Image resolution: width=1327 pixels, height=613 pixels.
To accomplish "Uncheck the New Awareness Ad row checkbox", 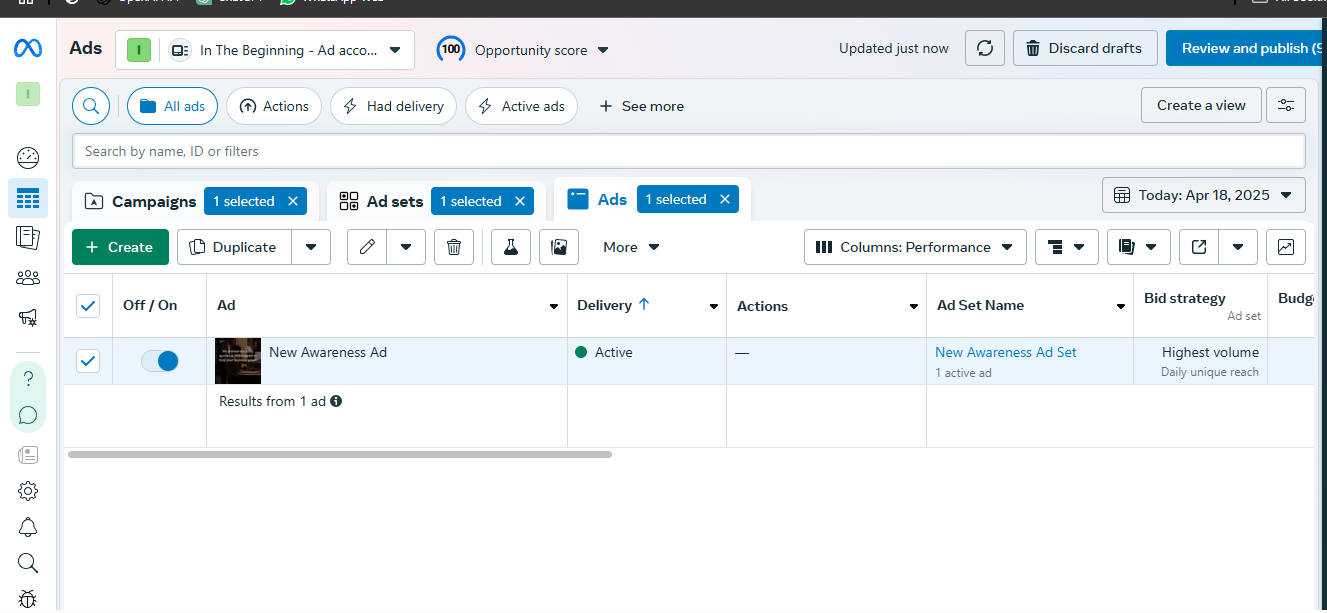I will [x=88, y=361].
